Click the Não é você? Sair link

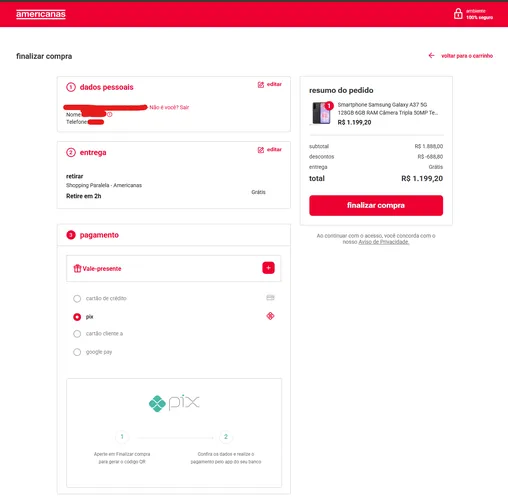click(x=169, y=107)
